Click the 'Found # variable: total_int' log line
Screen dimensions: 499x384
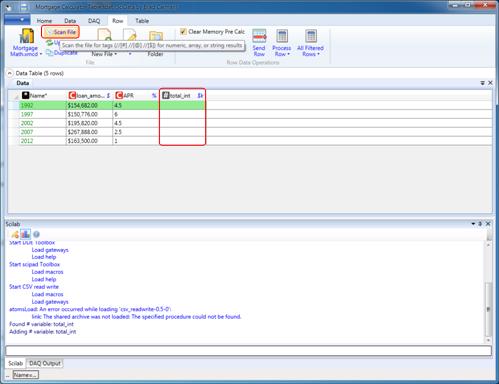tap(41, 324)
